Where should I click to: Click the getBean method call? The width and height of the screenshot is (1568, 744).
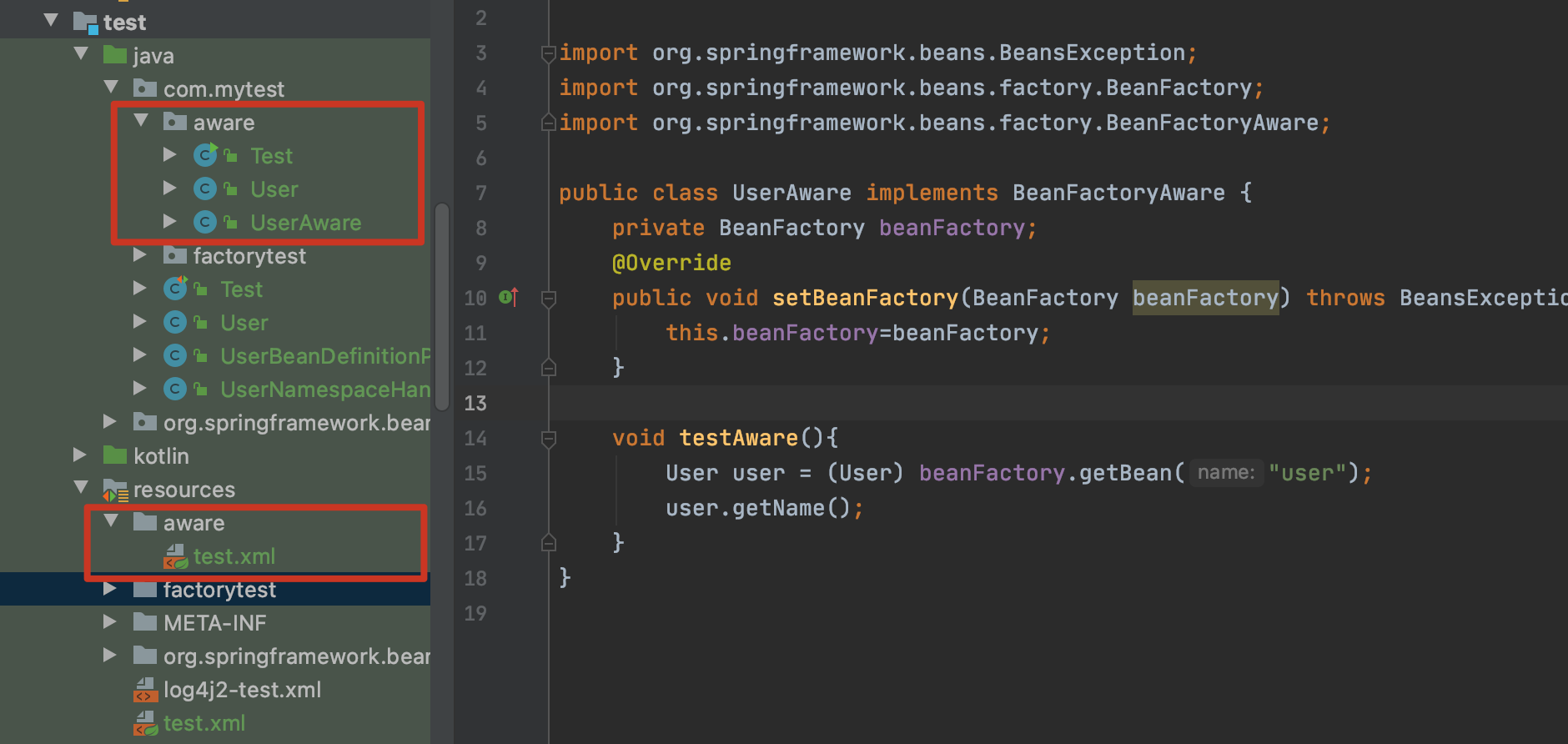[1125, 473]
